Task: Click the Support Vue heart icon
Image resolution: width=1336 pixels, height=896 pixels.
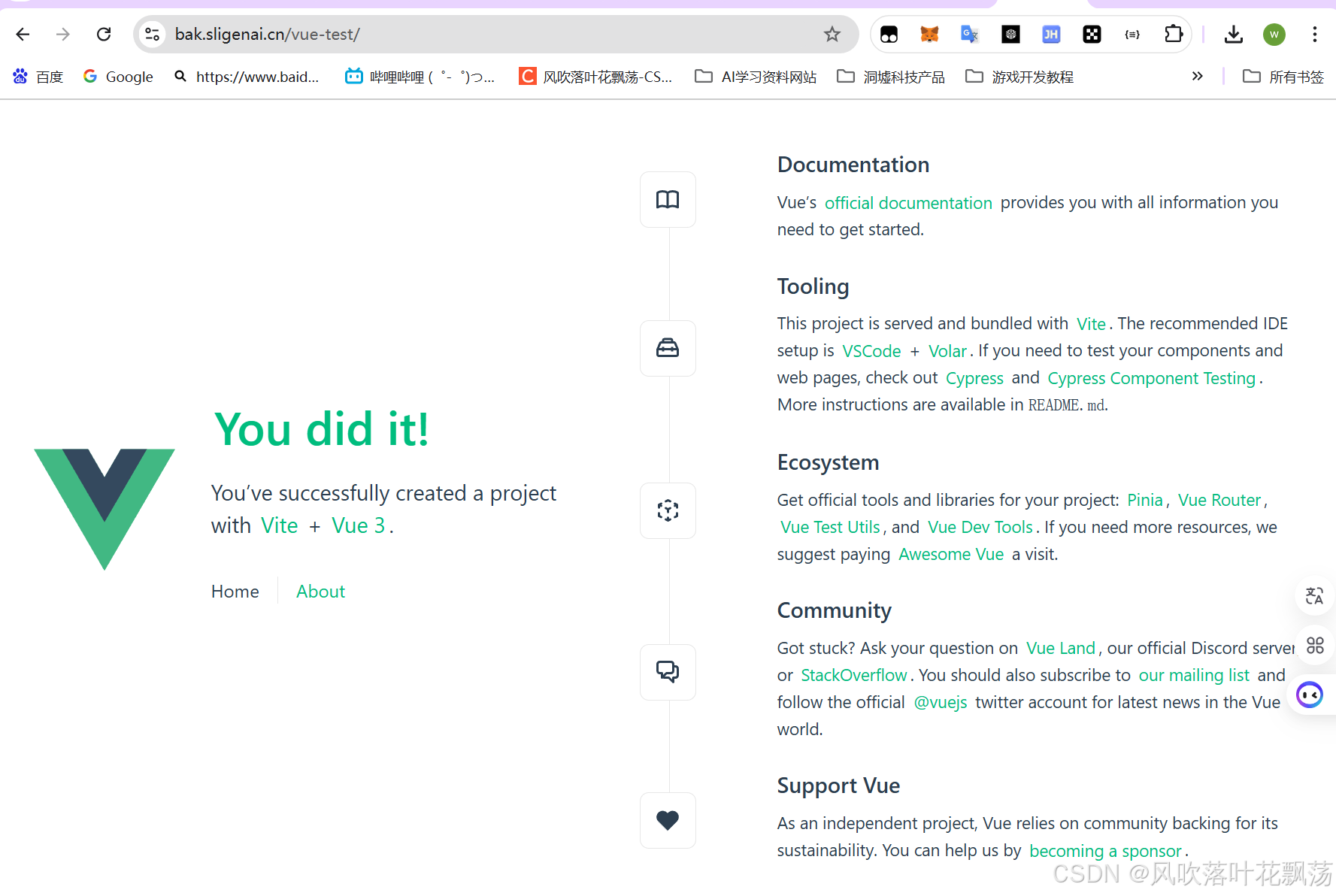Action: [668, 820]
